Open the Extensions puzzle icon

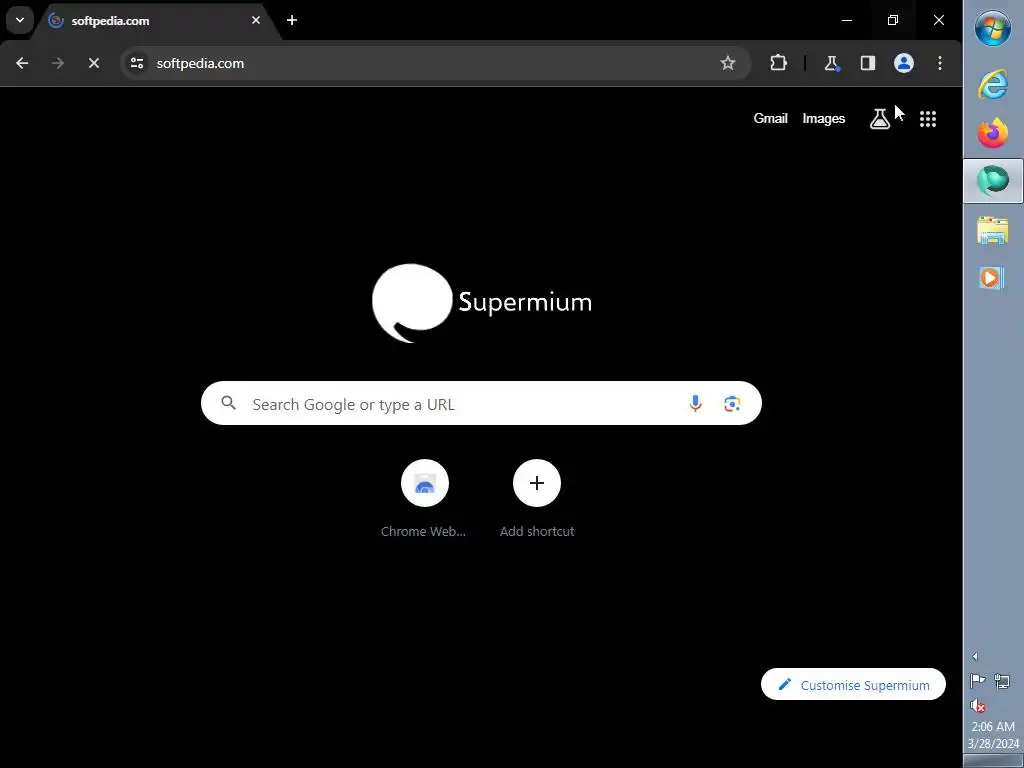click(x=778, y=63)
